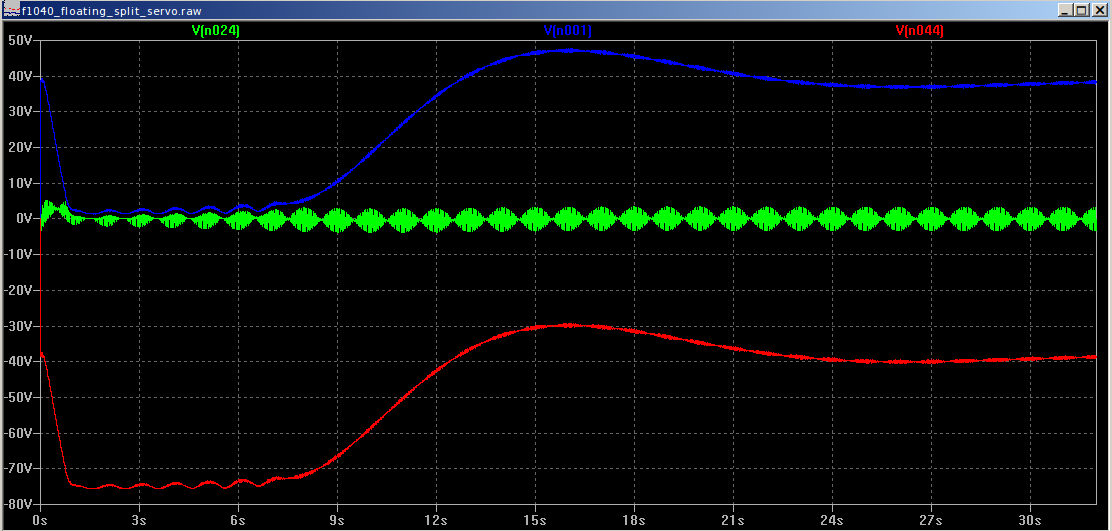The width and height of the screenshot is (1112, 531).
Task: Click the 20V label on the vertical axis
Action: [x=21, y=147]
